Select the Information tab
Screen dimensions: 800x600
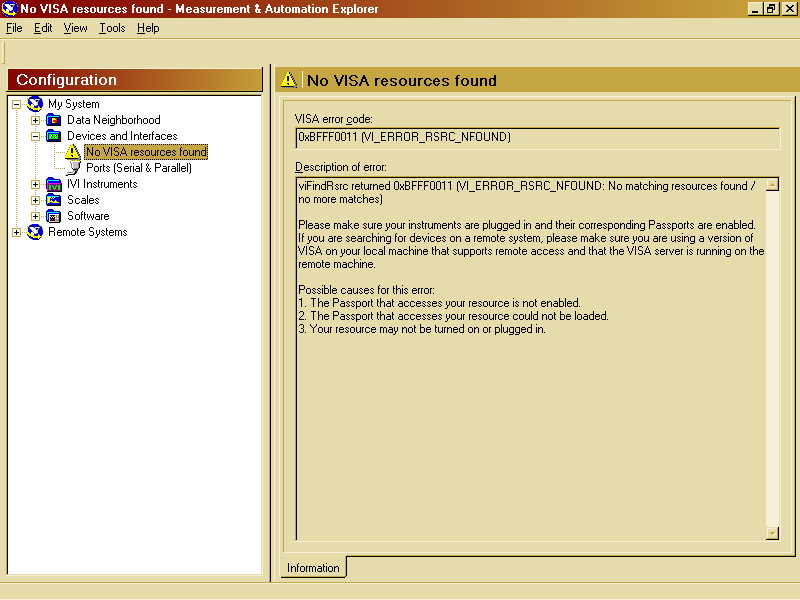[313, 568]
